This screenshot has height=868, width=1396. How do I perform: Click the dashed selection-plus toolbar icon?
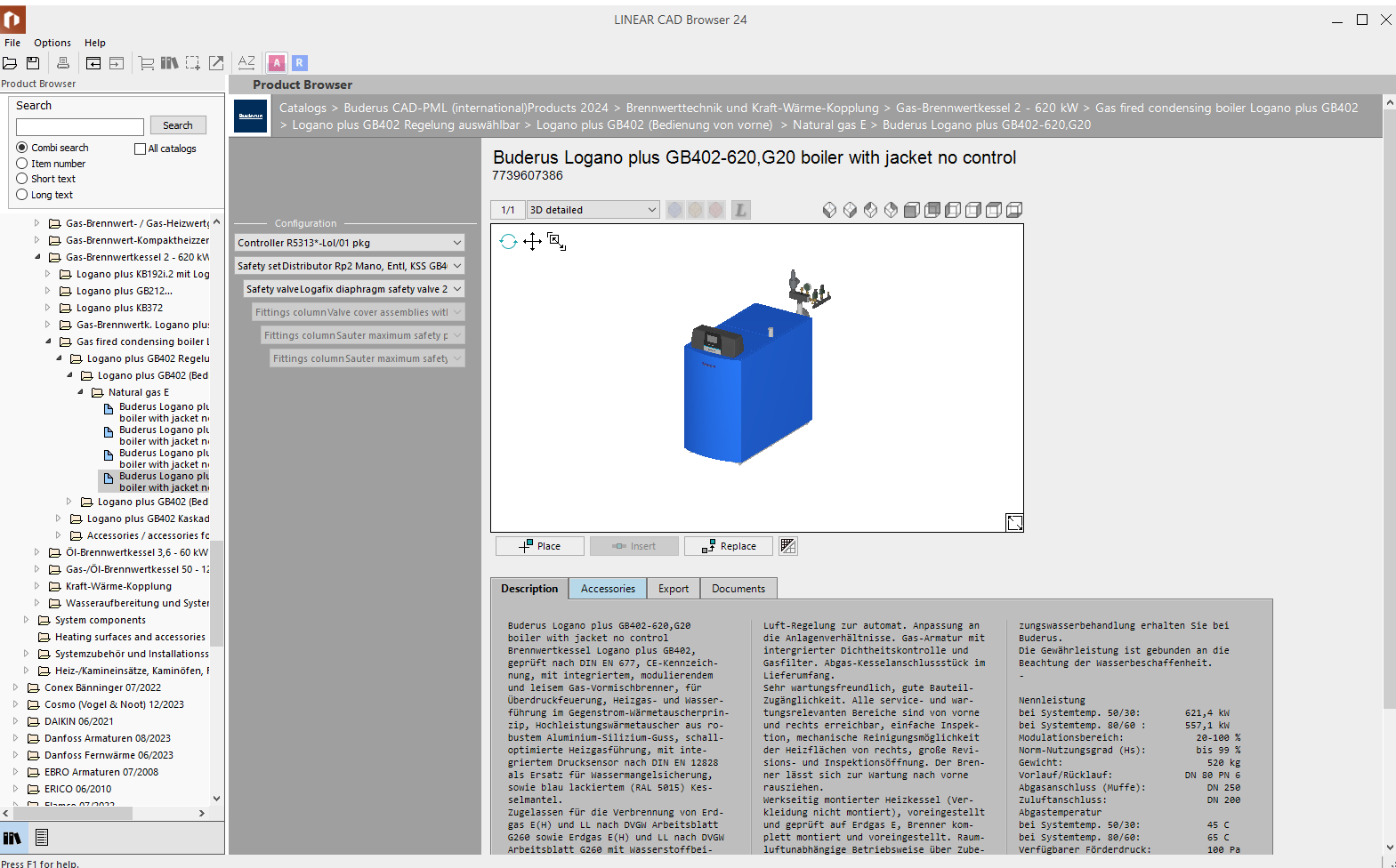[192, 63]
